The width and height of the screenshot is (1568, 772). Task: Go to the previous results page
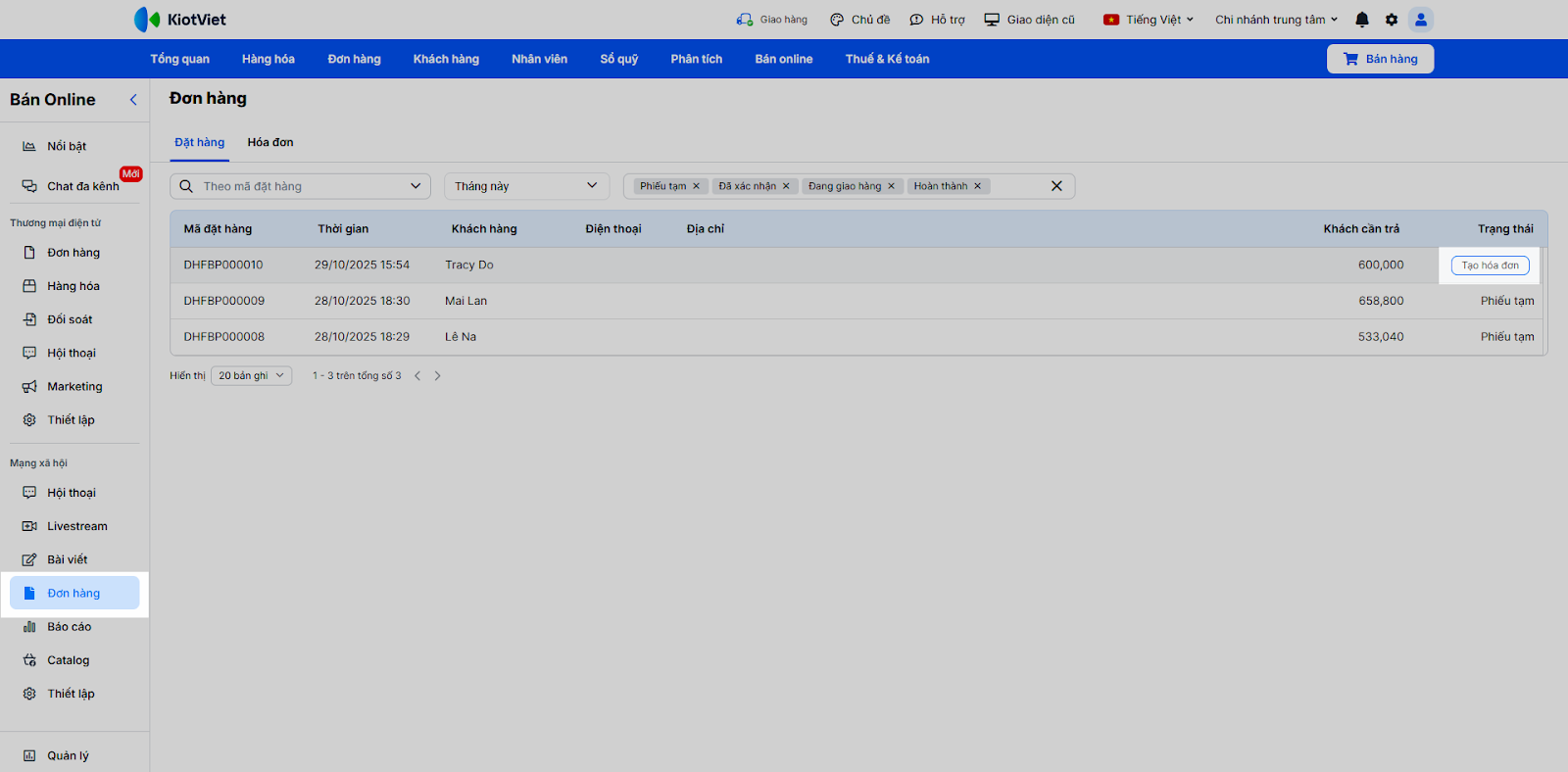click(417, 376)
